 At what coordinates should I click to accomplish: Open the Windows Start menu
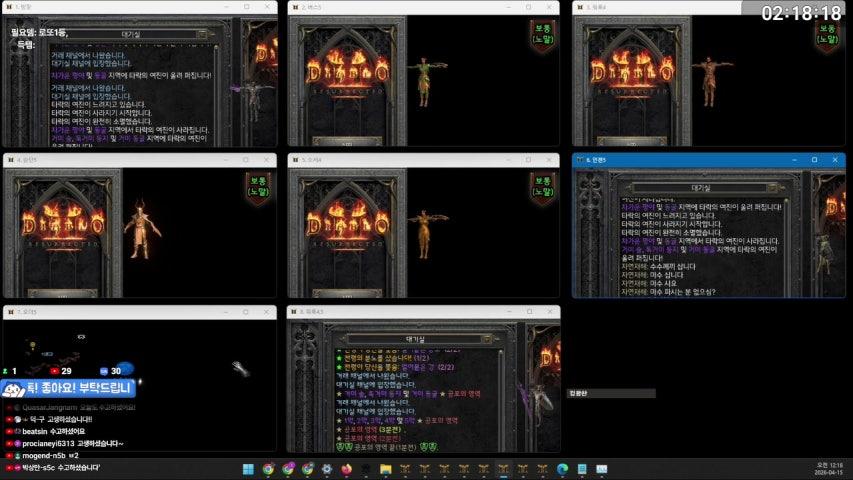[x=248, y=469]
